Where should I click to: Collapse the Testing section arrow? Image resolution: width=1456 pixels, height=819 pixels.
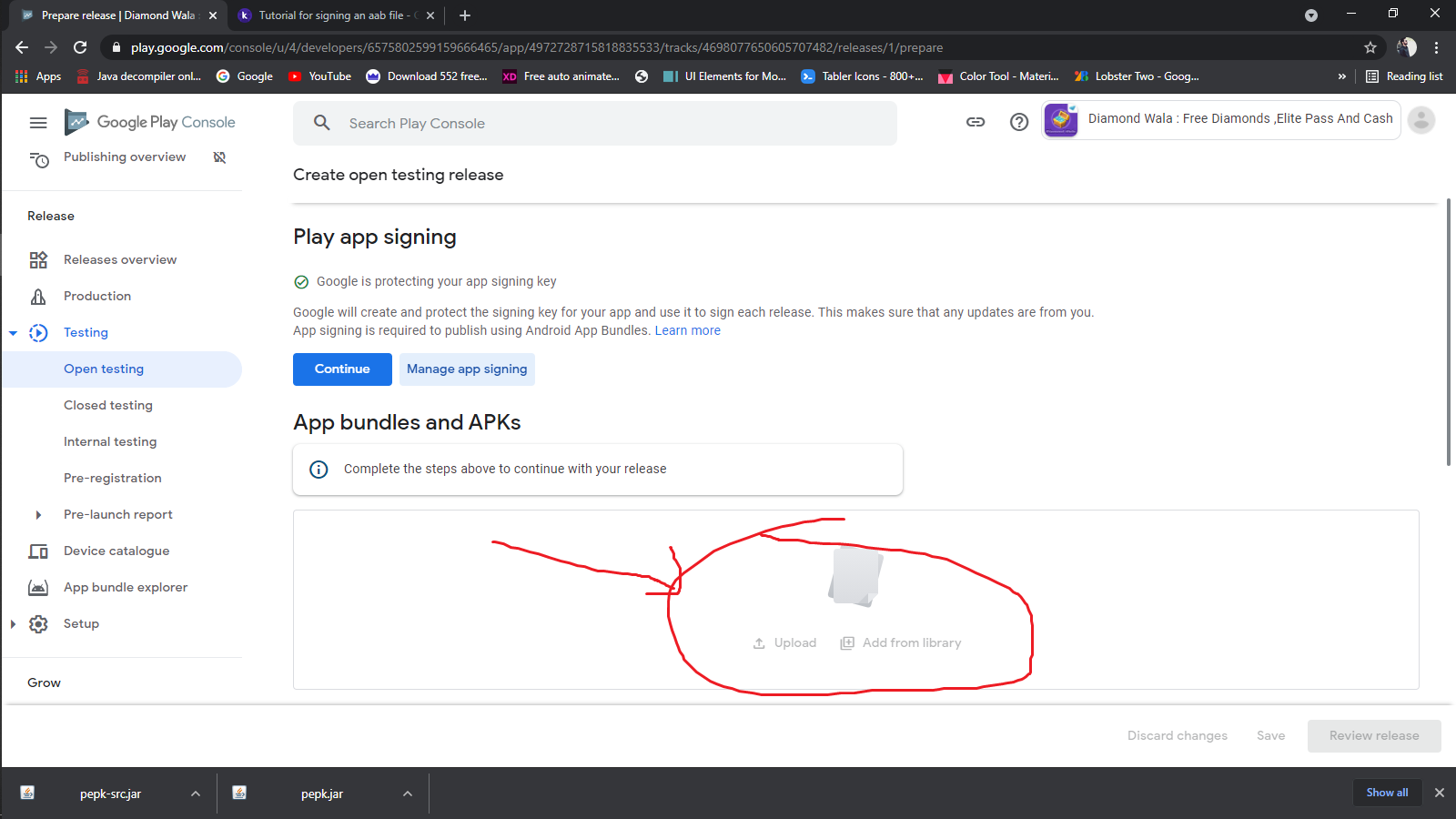pos(13,333)
